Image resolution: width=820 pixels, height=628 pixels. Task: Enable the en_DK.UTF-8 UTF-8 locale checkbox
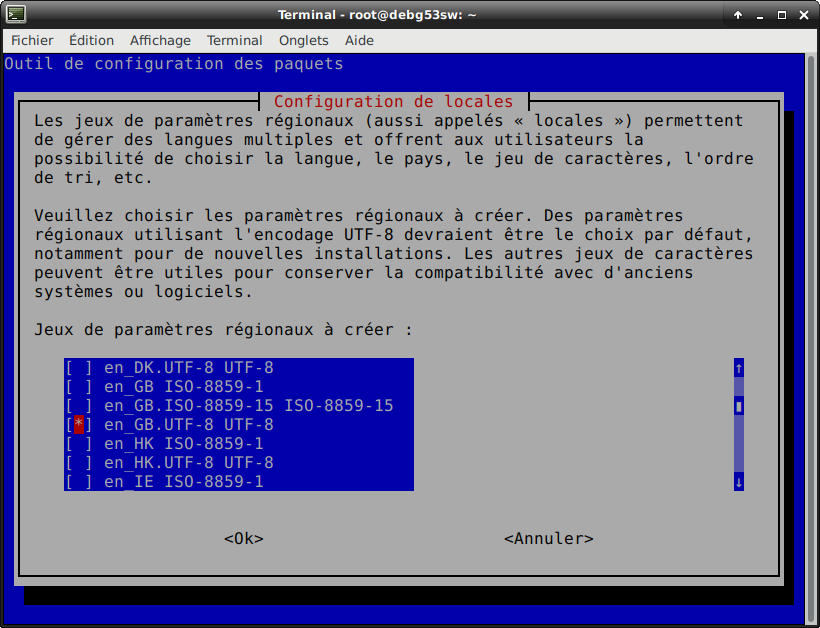click(x=78, y=368)
